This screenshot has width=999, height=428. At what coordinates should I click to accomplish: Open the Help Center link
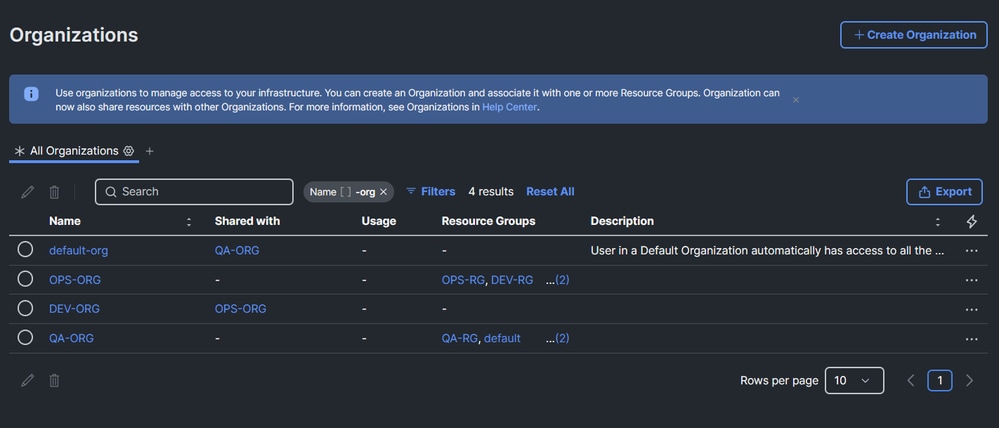[x=509, y=107]
